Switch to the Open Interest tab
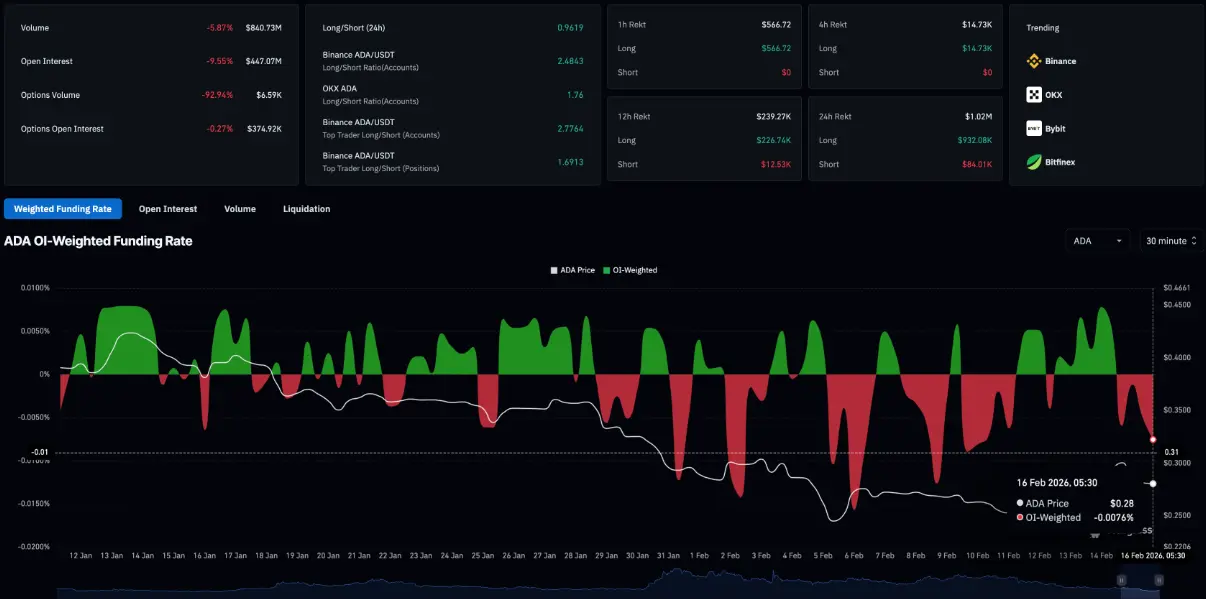 coord(168,209)
